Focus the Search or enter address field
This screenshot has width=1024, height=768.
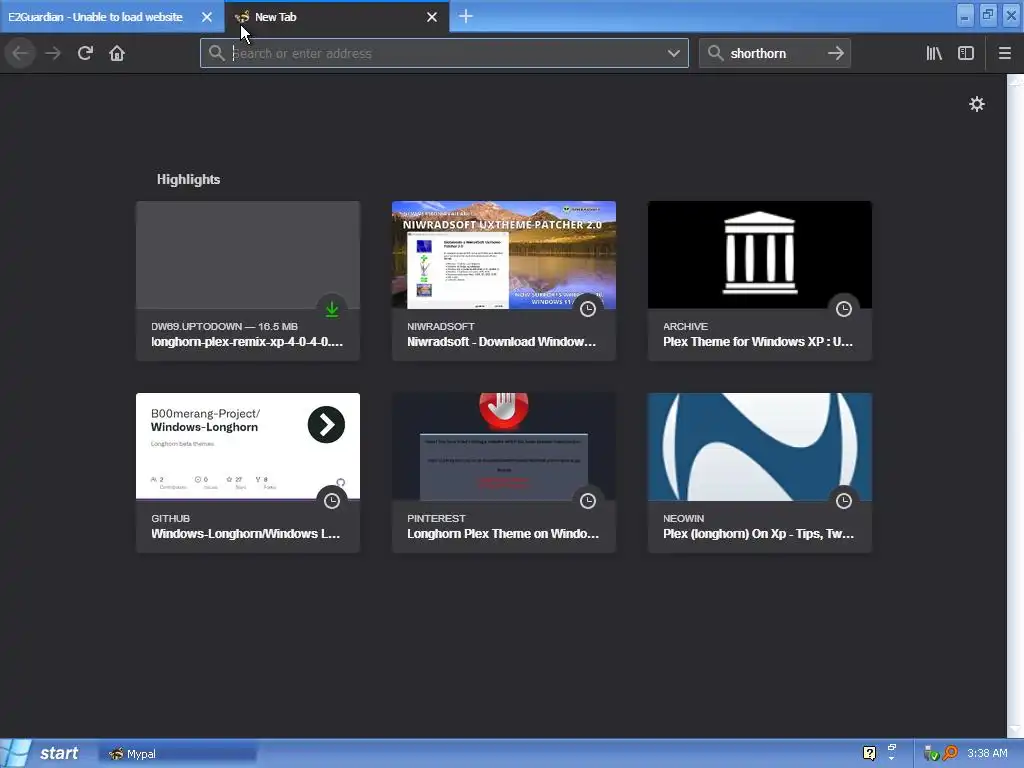click(x=444, y=53)
